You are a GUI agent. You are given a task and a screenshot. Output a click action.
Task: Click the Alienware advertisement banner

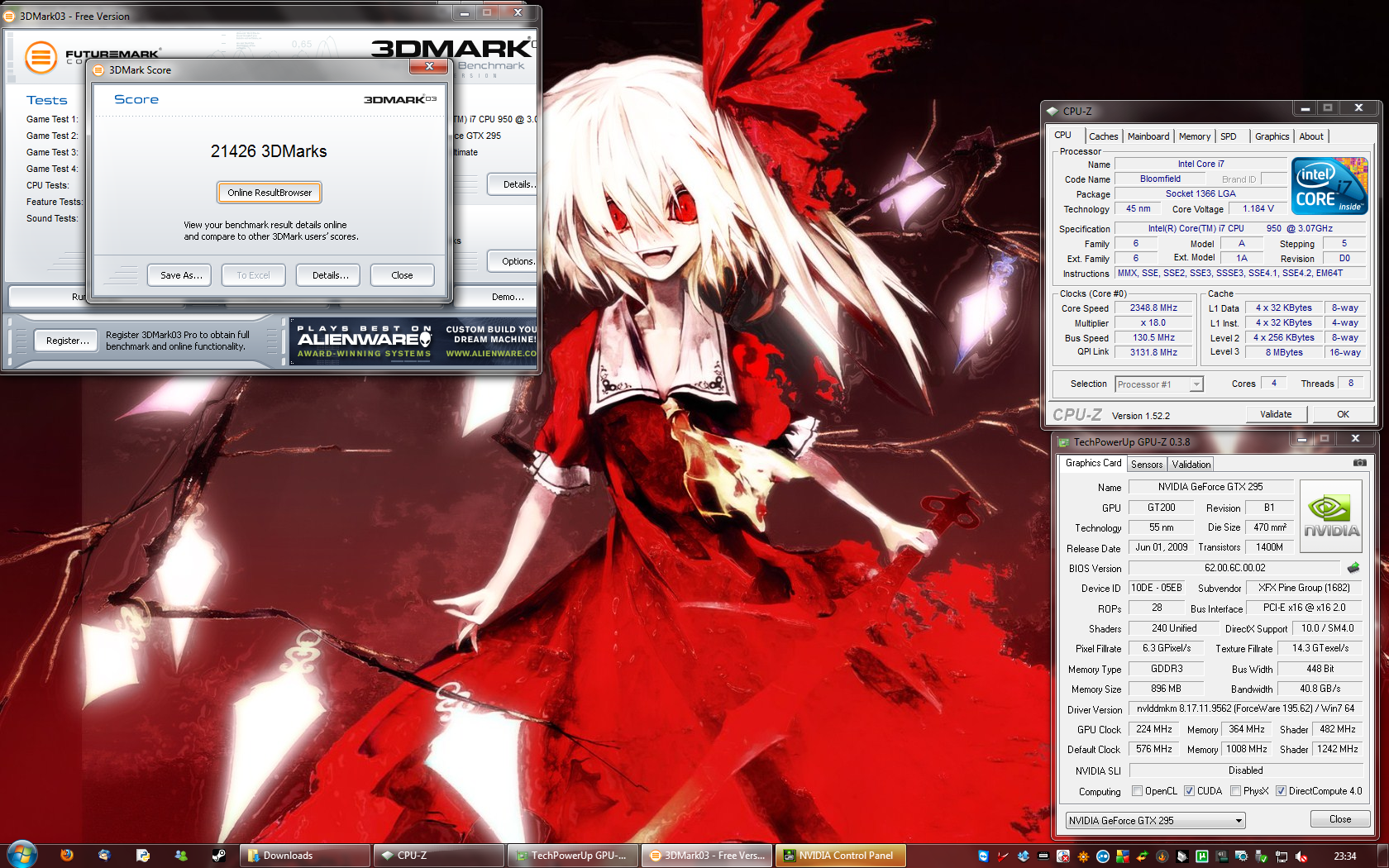click(x=413, y=341)
